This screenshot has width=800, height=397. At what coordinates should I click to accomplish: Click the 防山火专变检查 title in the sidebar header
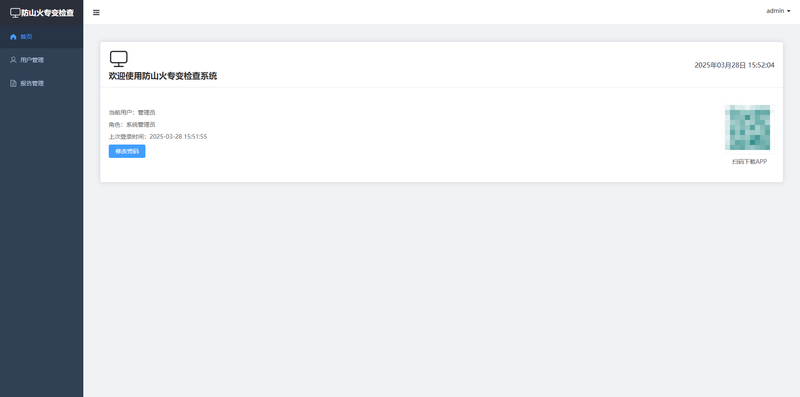pyautogui.click(x=47, y=13)
